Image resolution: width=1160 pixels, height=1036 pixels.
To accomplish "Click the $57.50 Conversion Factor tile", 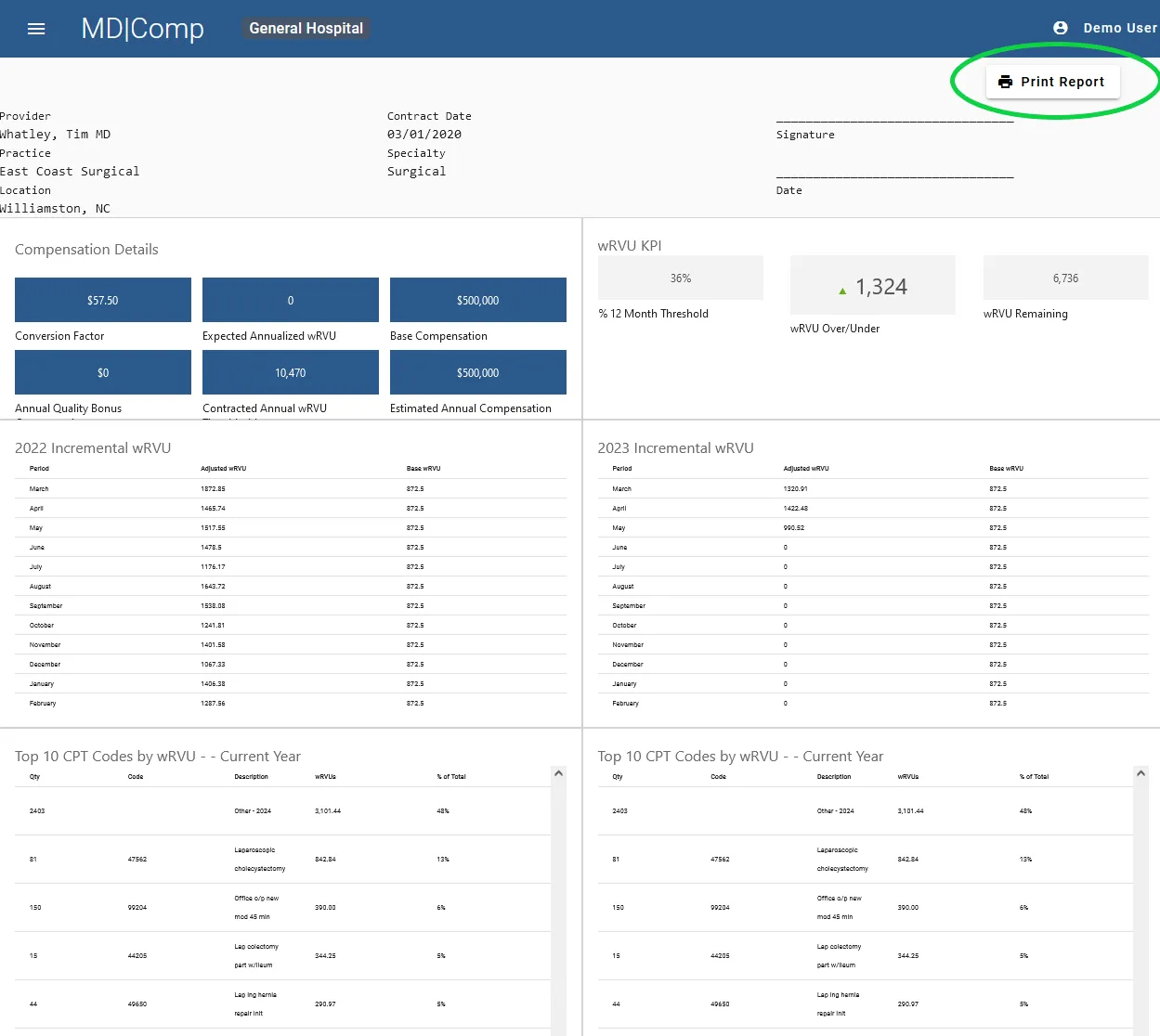I will click(x=103, y=300).
